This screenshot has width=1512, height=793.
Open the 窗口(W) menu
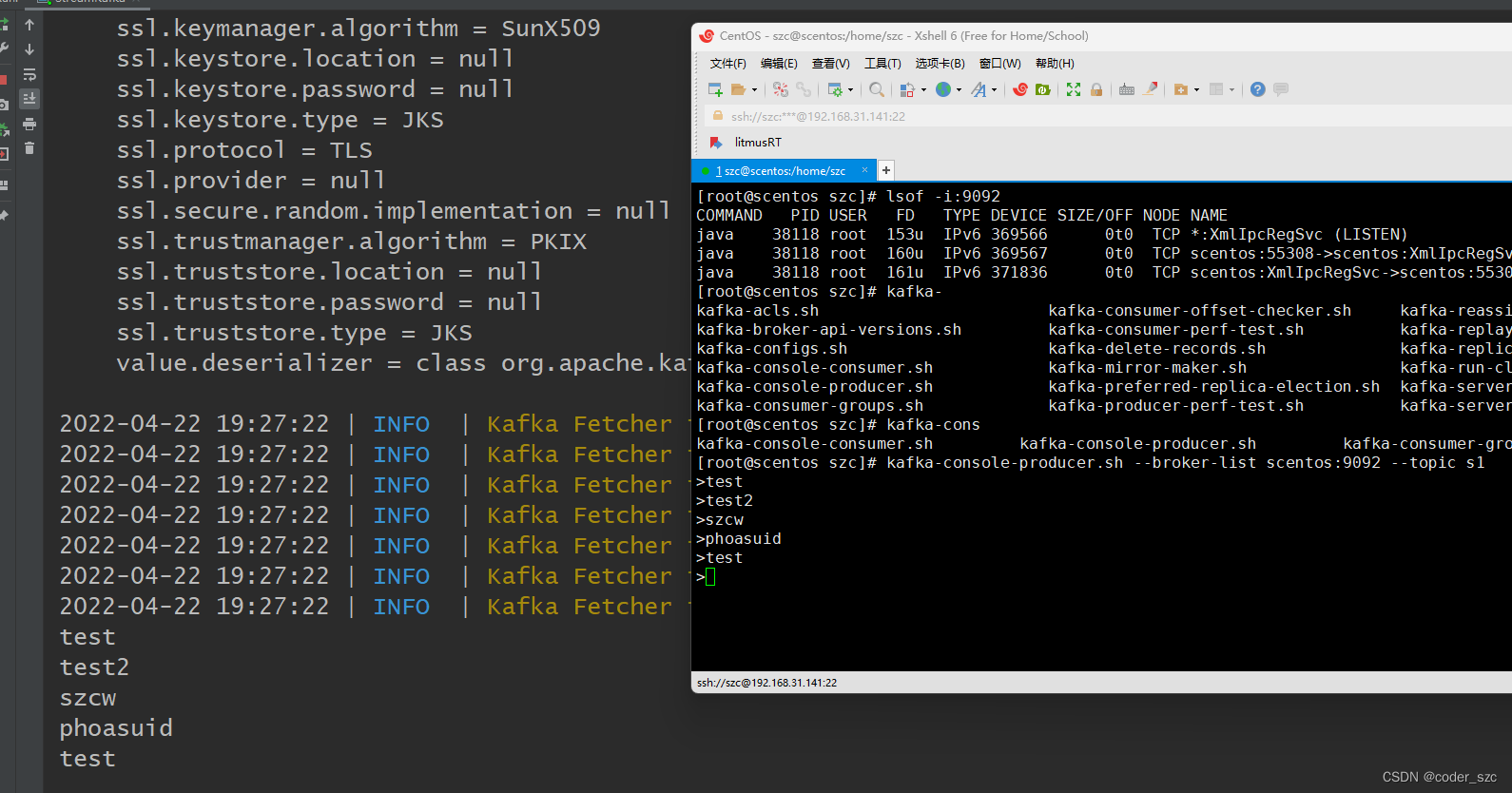(999, 64)
